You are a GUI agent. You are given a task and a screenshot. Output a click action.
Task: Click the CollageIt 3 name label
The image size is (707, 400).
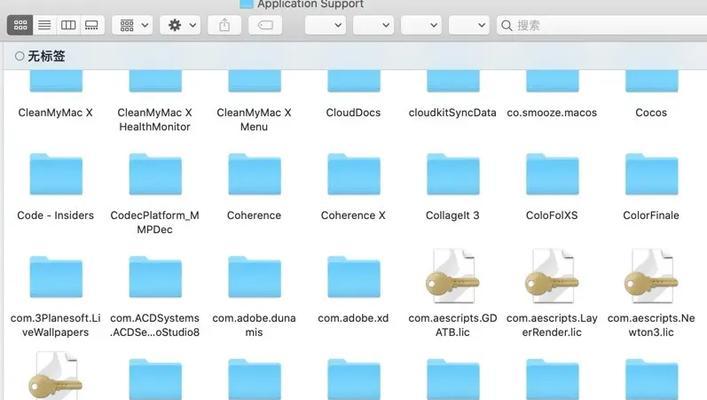click(452, 216)
